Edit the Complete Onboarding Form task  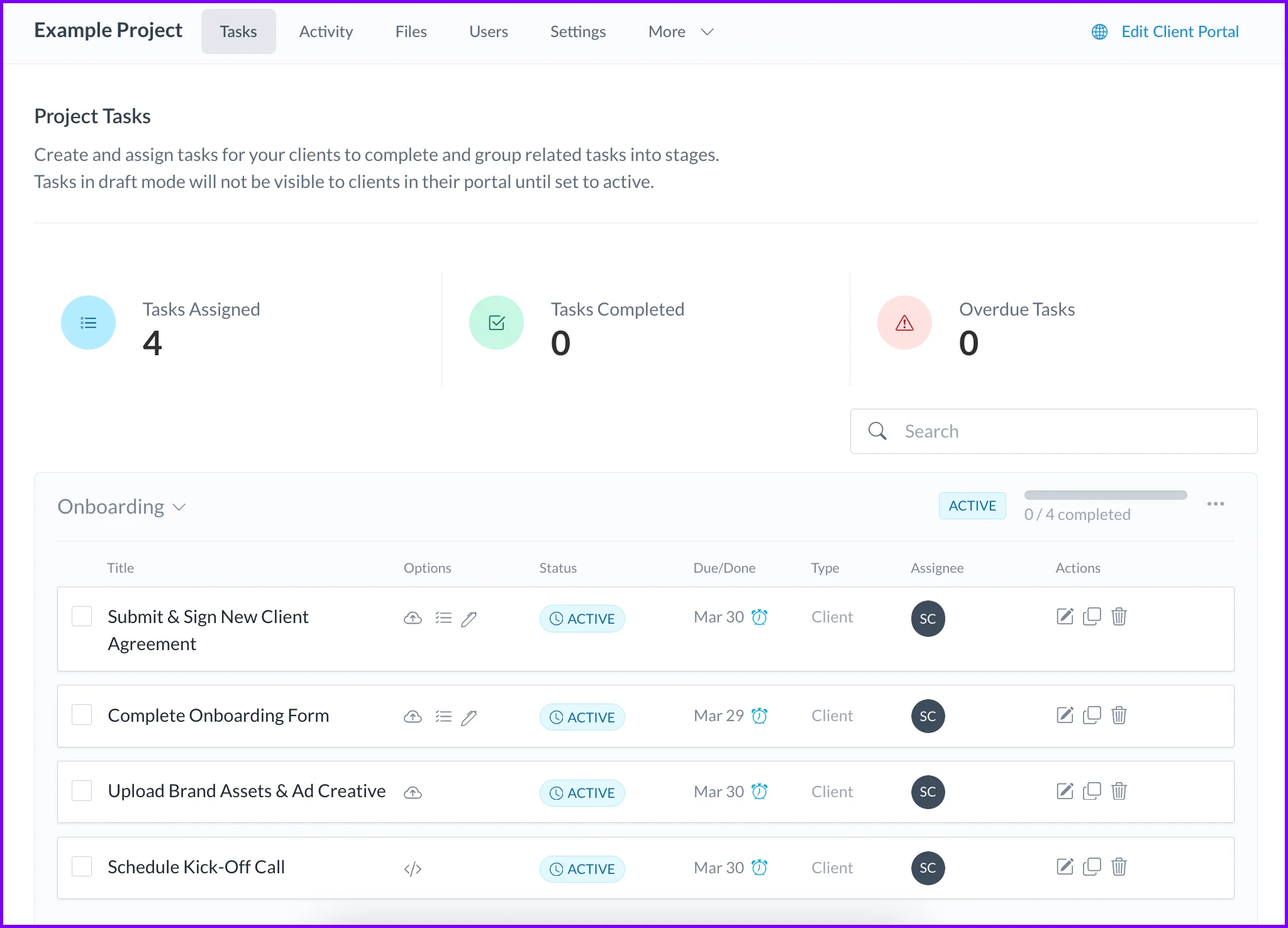1065,714
